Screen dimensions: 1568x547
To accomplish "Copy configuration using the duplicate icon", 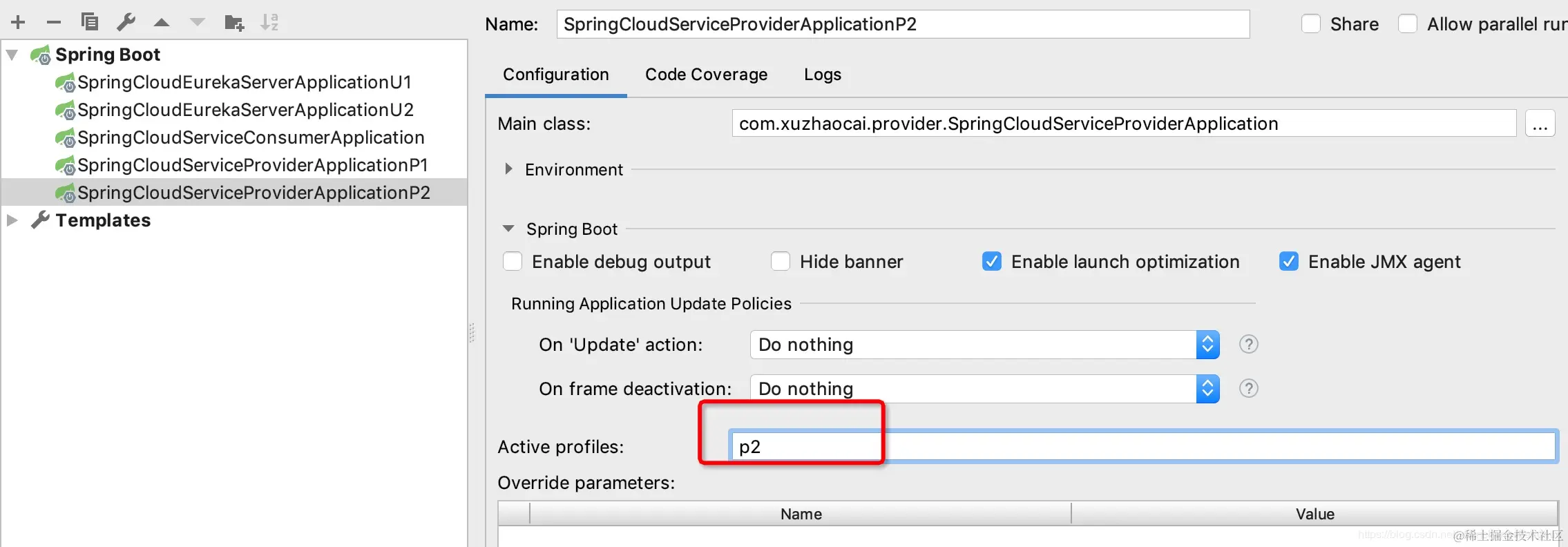I will [90, 22].
